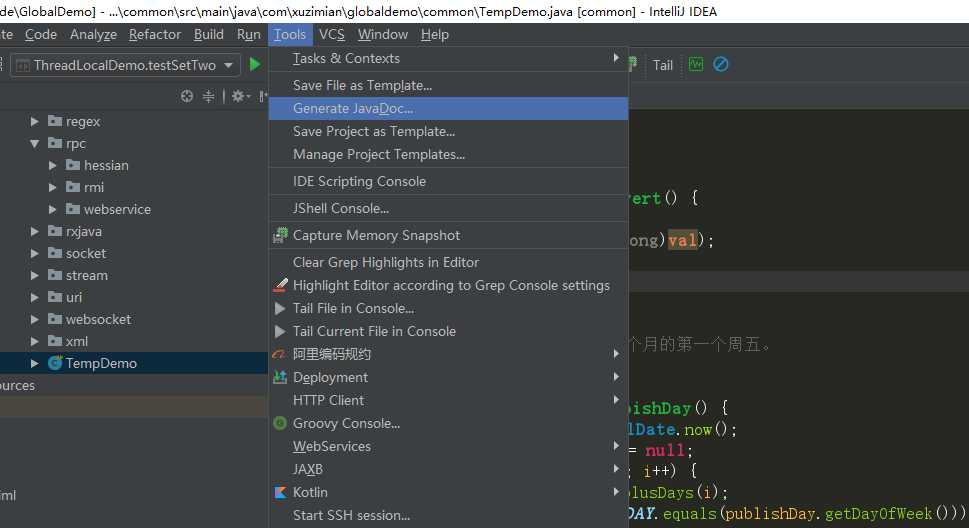Click the Grep highlight editor icon
This screenshot has width=969, height=528.
coord(281,285)
